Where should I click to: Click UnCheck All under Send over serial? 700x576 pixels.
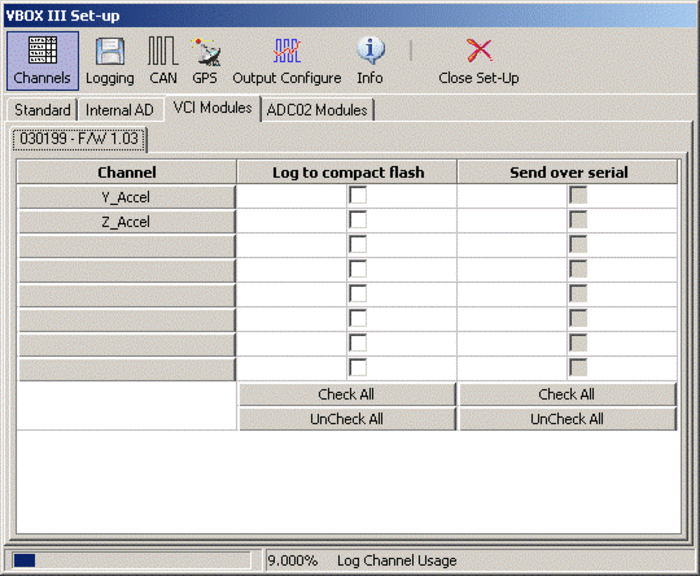(x=567, y=419)
